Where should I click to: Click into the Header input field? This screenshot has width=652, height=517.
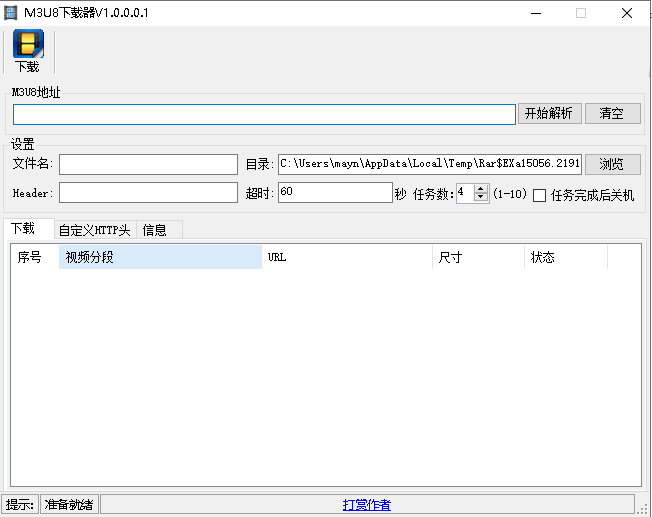[148, 193]
